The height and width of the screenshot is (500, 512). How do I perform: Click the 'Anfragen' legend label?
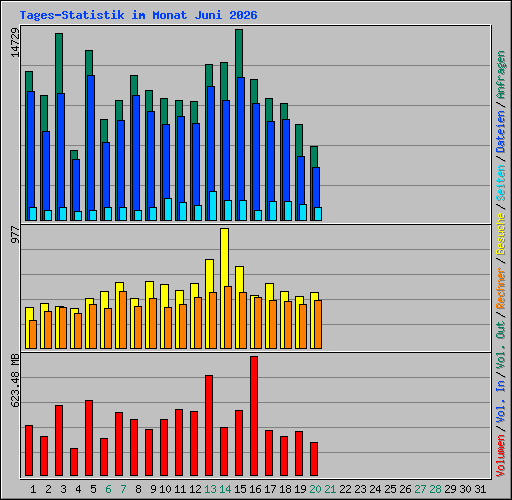point(500,75)
